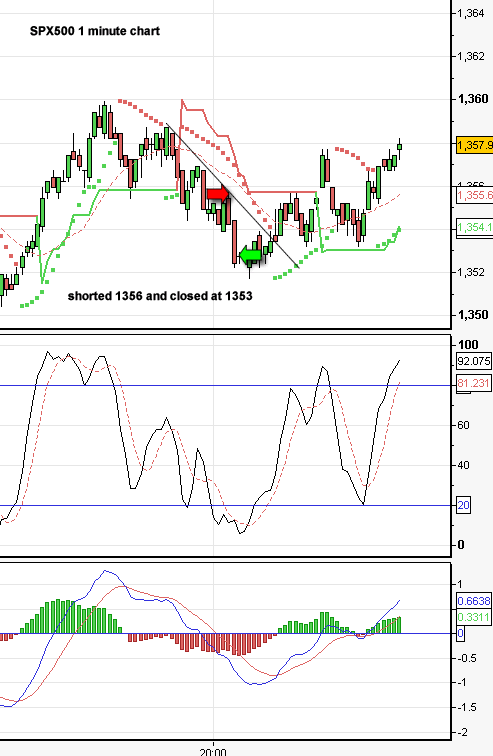Click the 60 level on stochastic axis
493x756 pixels.
coord(463,425)
